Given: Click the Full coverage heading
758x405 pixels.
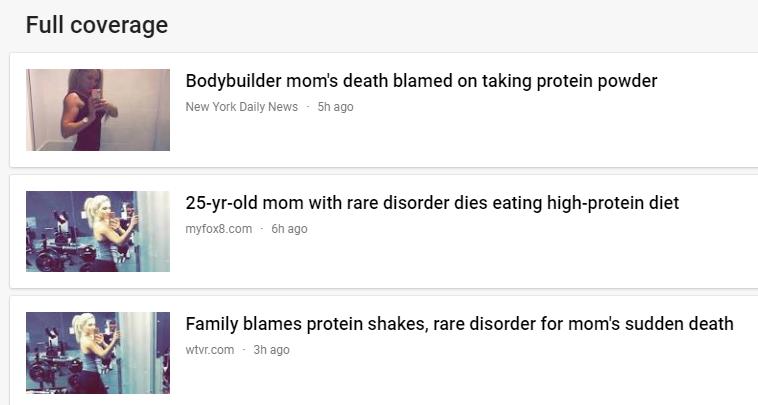Looking at the screenshot, I should [x=97, y=25].
